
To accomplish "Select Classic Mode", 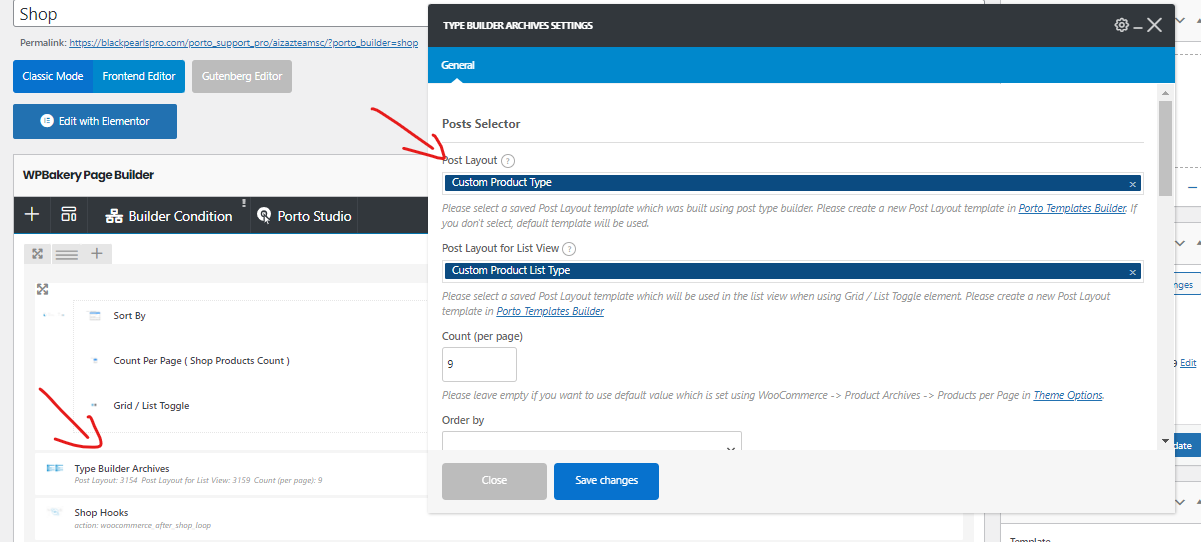I will coord(53,76).
